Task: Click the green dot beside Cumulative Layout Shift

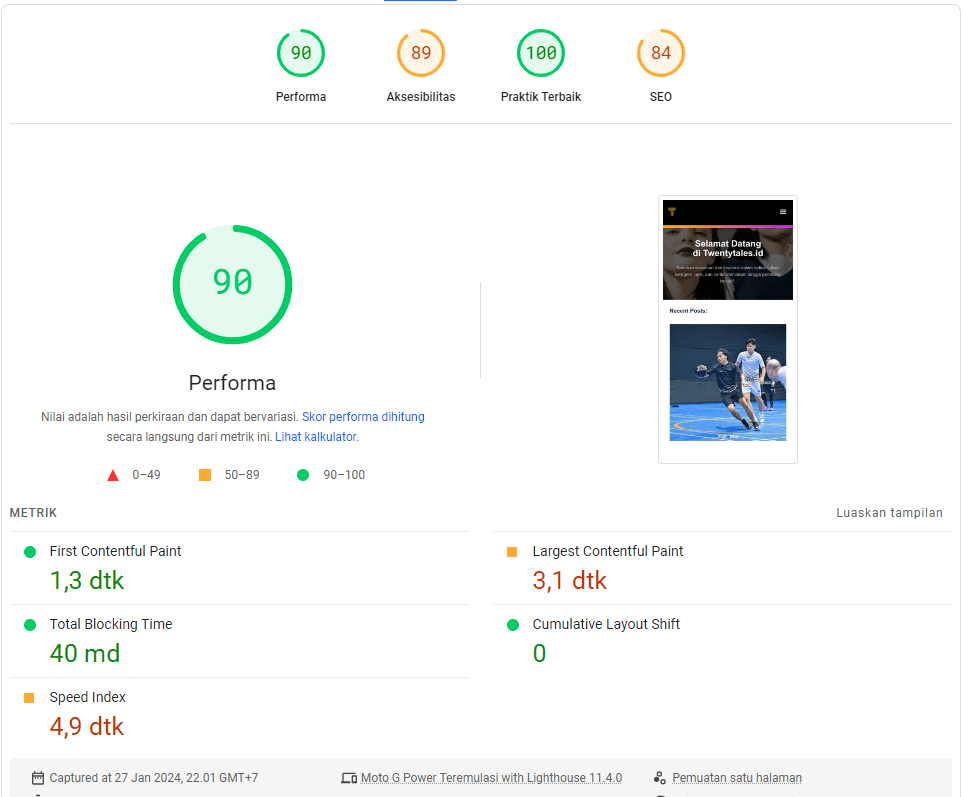Action: [x=513, y=624]
